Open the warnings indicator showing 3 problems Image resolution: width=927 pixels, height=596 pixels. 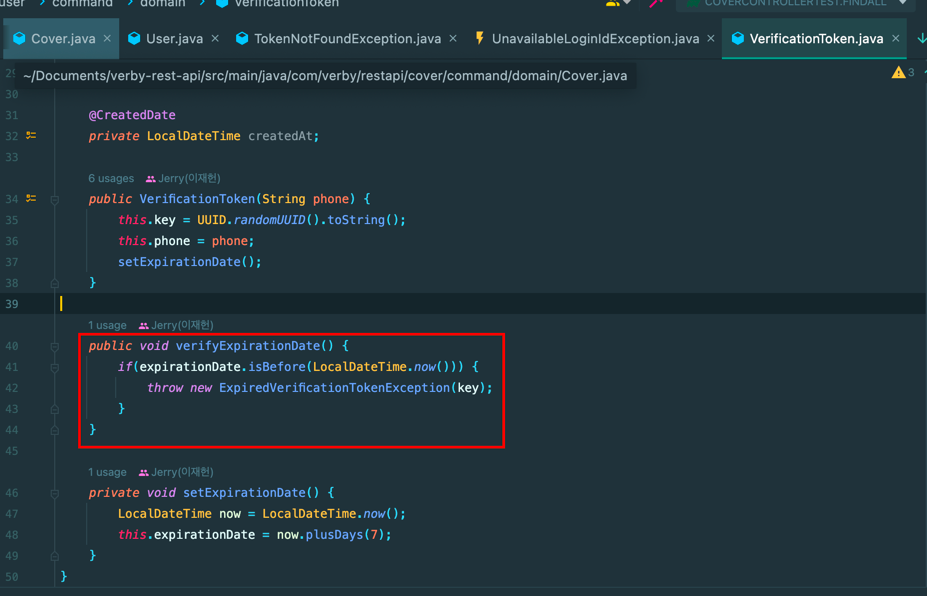[903, 72]
